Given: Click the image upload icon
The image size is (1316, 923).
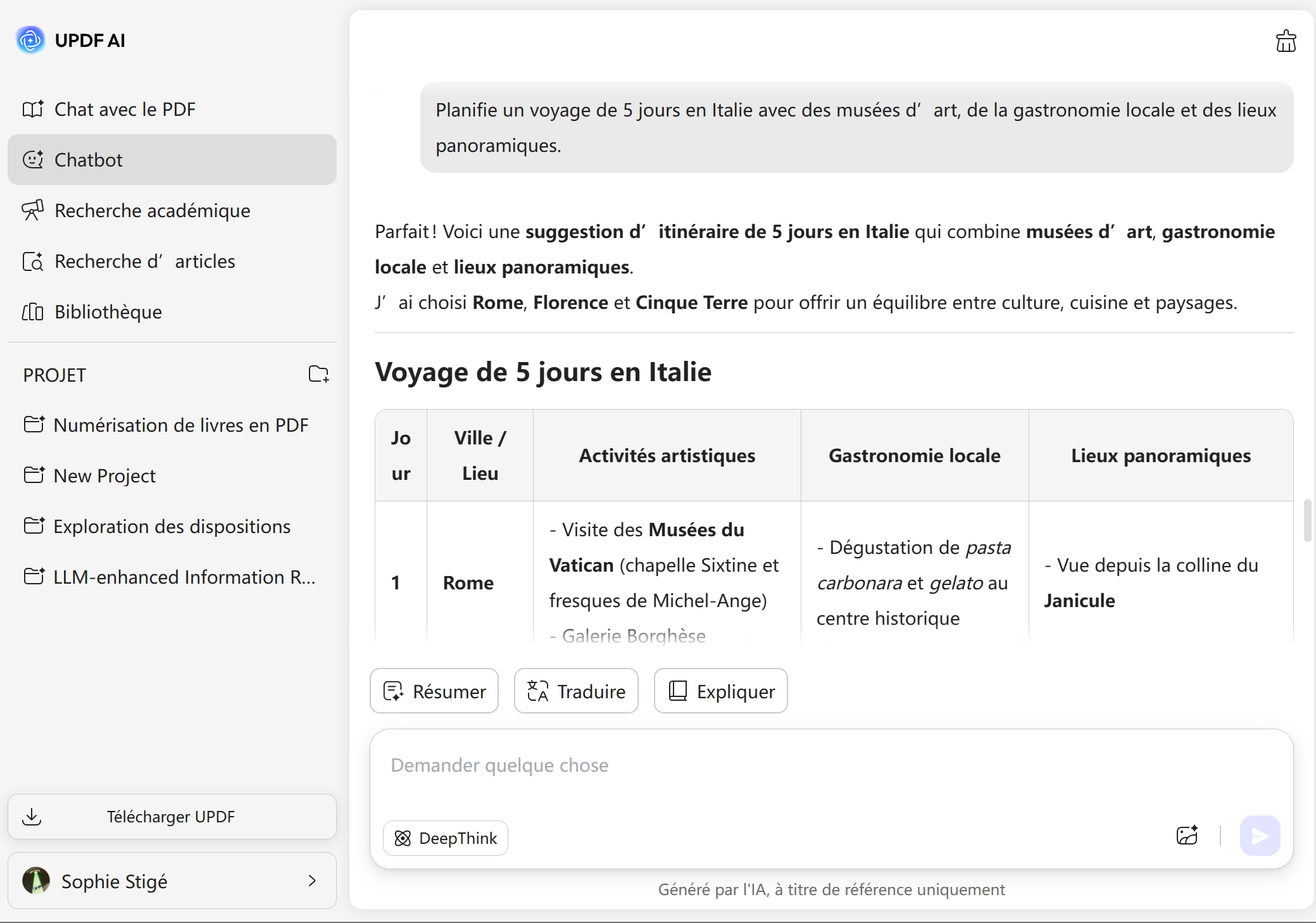Looking at the screenshot, I should pos(1187,836).
